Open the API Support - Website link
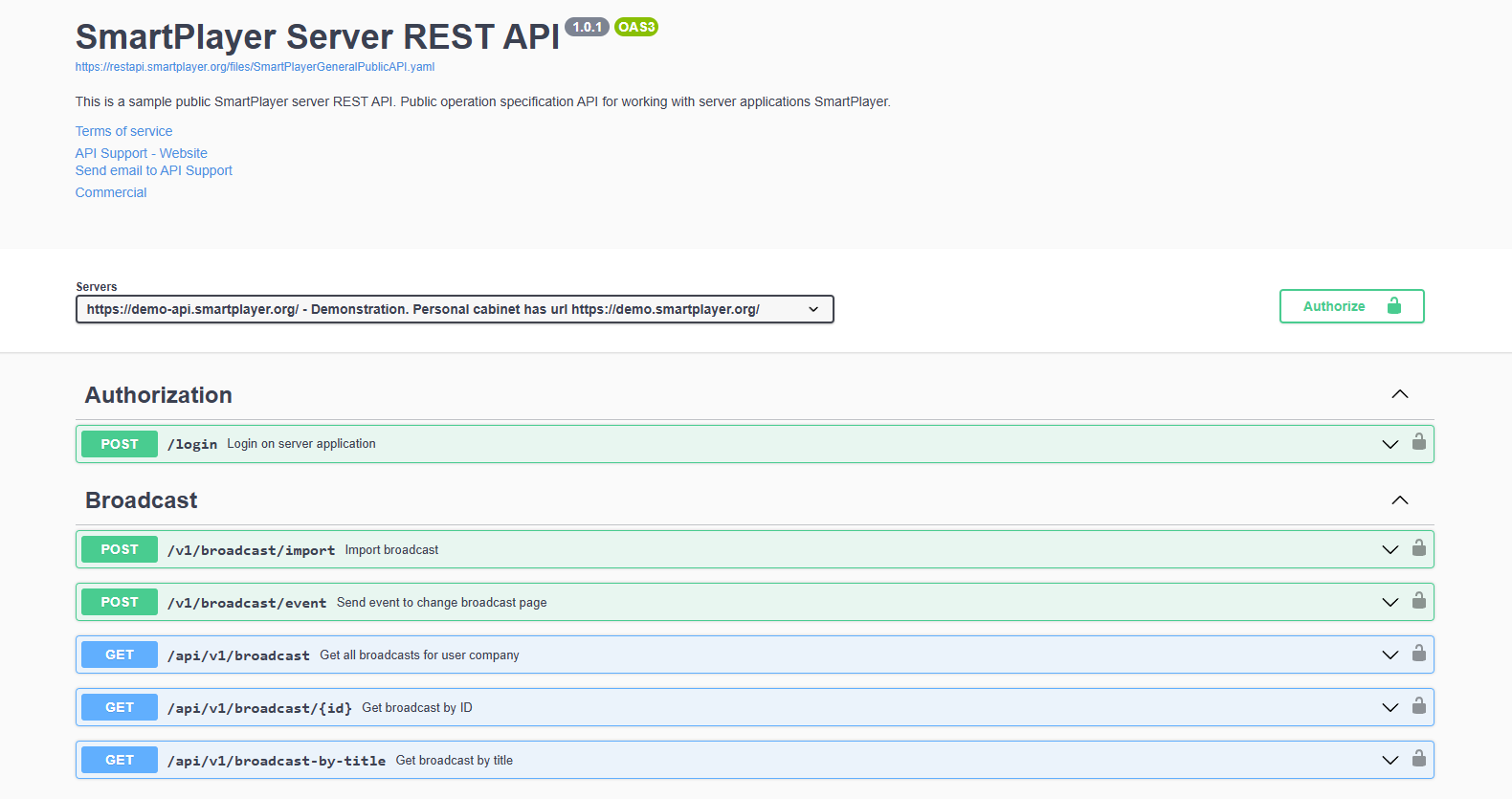1512x799 pixels. tap(141, 153)
